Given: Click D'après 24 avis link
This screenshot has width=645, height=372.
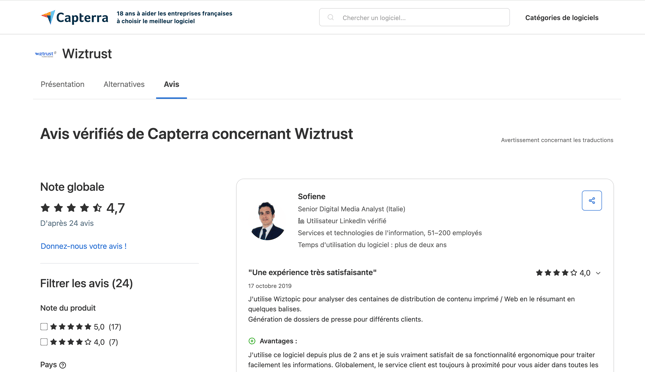Looking at the screenshot, I should point(67,223).
